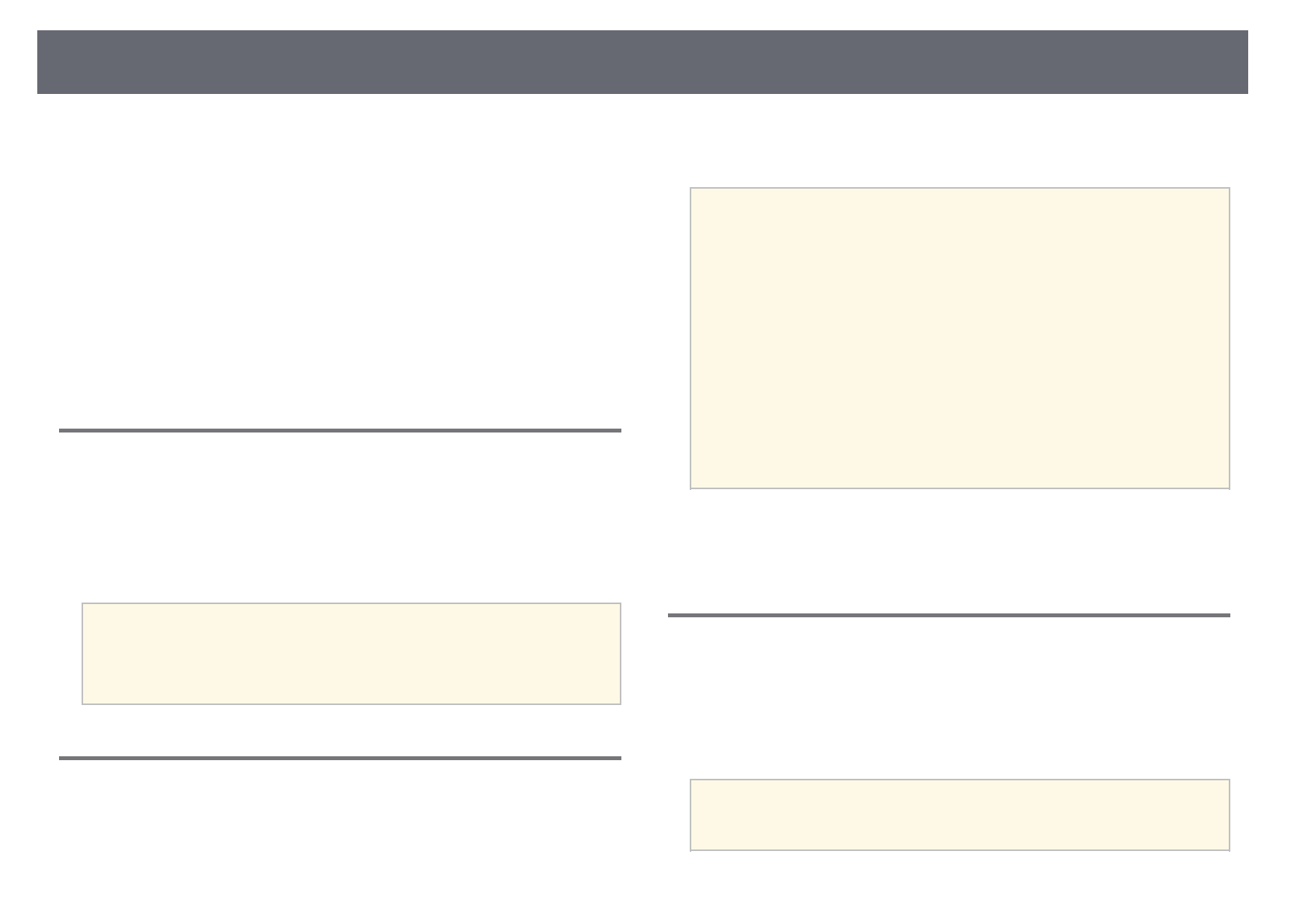Viewport: 1308px width, 924px height.
Task: Click the left end of the header bar
Action: tap(54, 62)
